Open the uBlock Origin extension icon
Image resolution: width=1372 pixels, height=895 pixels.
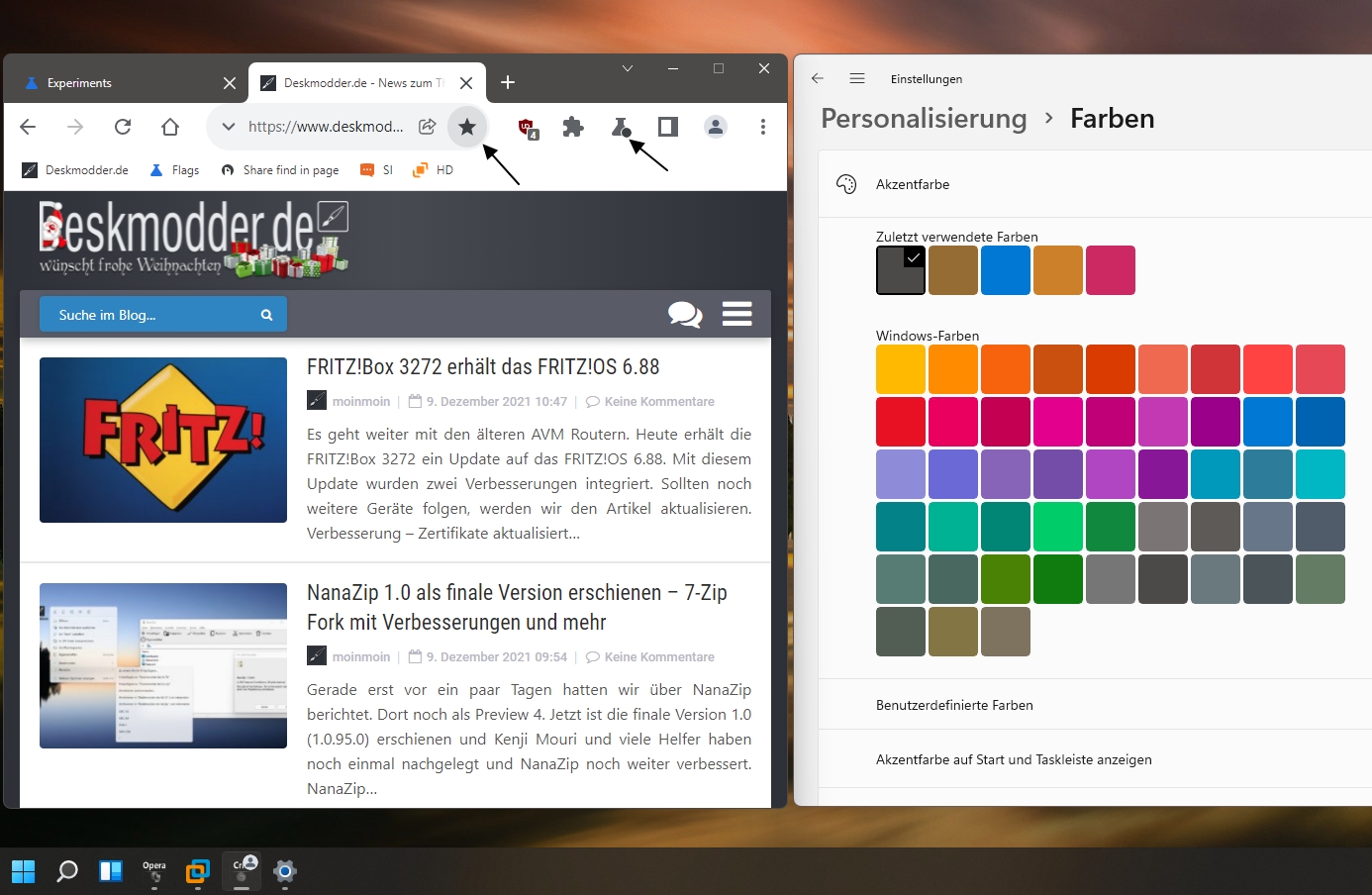coord(528,128)
